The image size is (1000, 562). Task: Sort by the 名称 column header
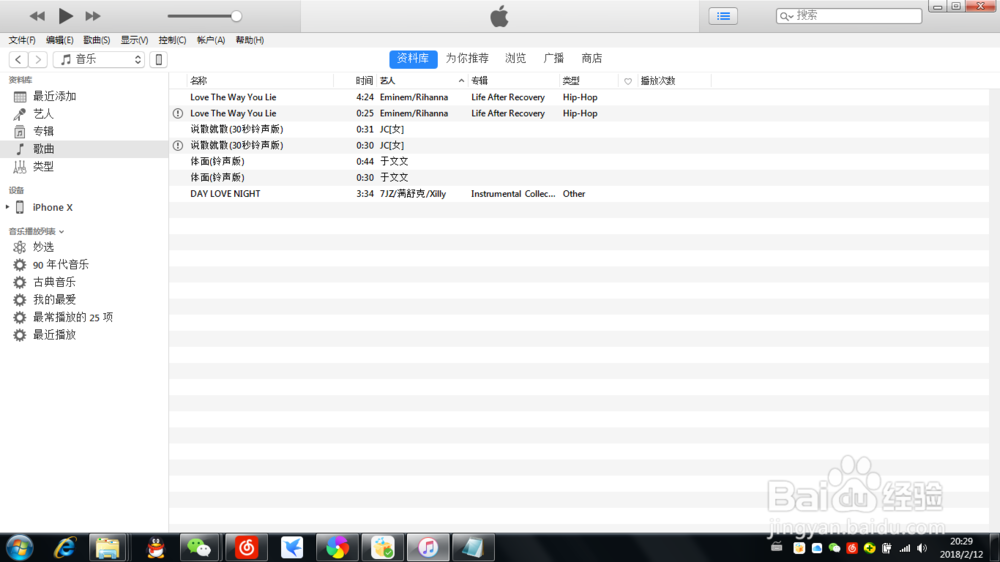(x=260, y=81)
